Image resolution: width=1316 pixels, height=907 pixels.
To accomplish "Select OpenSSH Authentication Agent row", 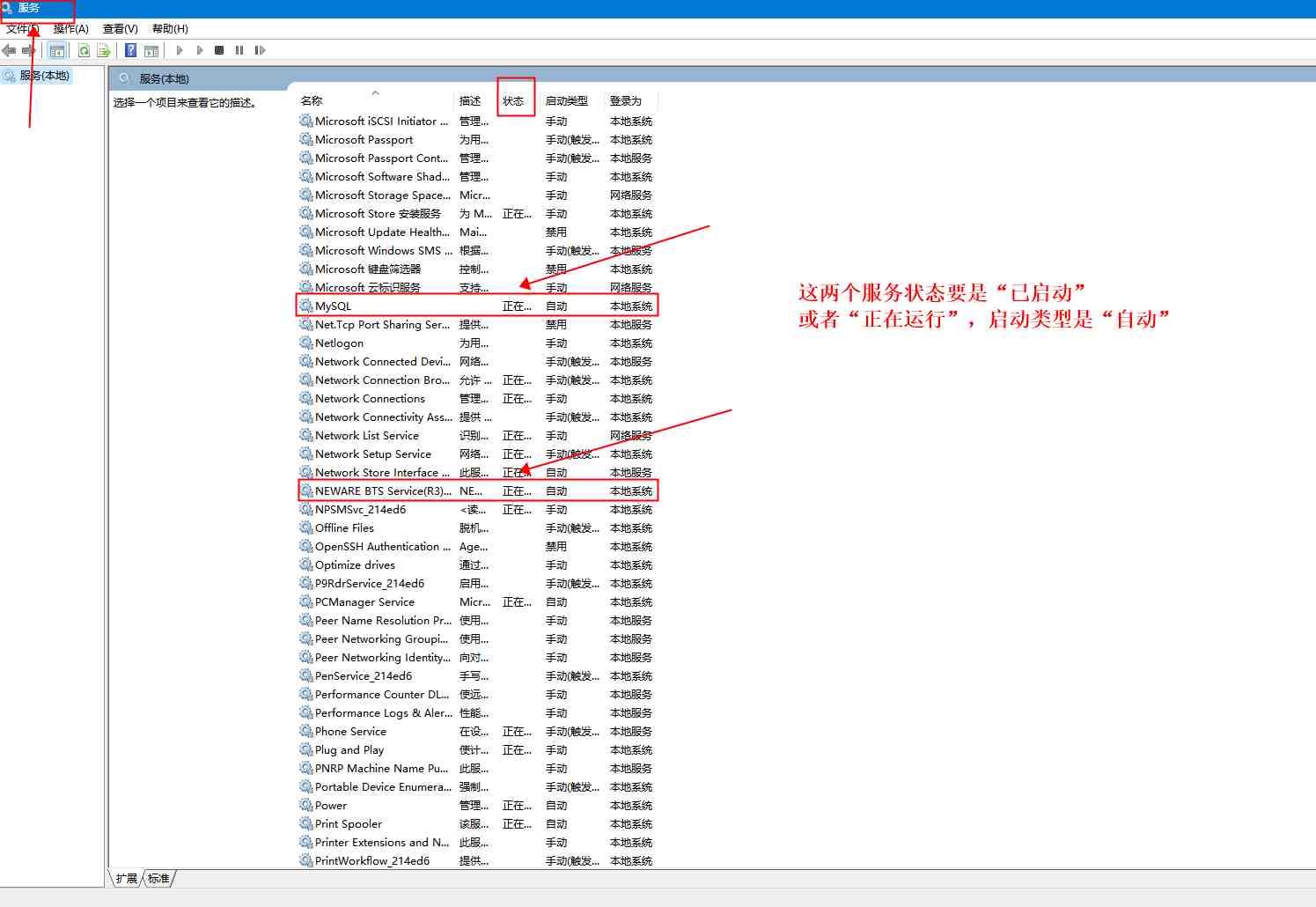I will 476,546.
